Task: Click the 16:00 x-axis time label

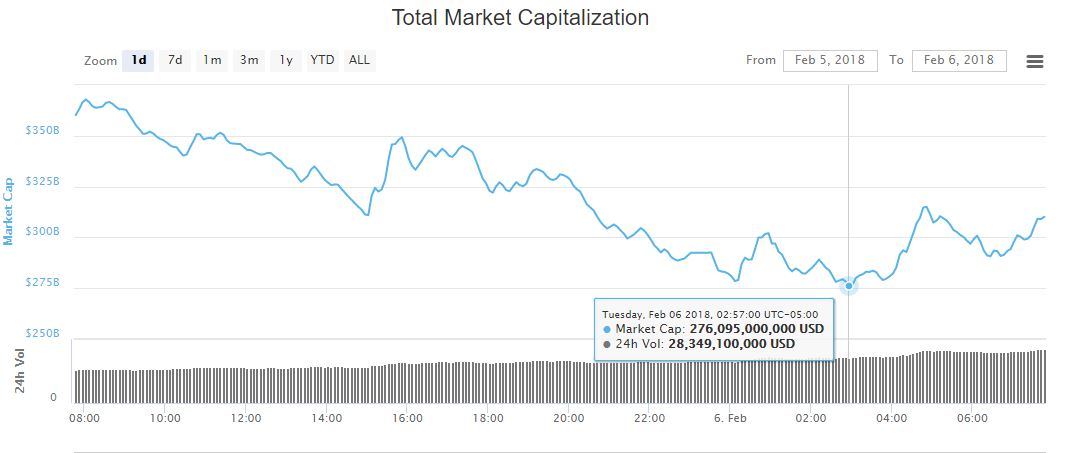Action: click(406, 418)
